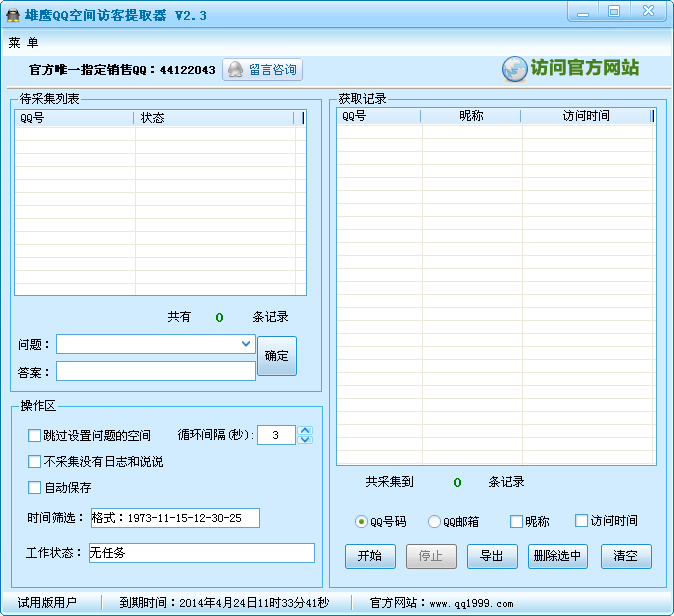
Task: Enable the 自动保存 checkbox
Action: [x=35, y=487]
